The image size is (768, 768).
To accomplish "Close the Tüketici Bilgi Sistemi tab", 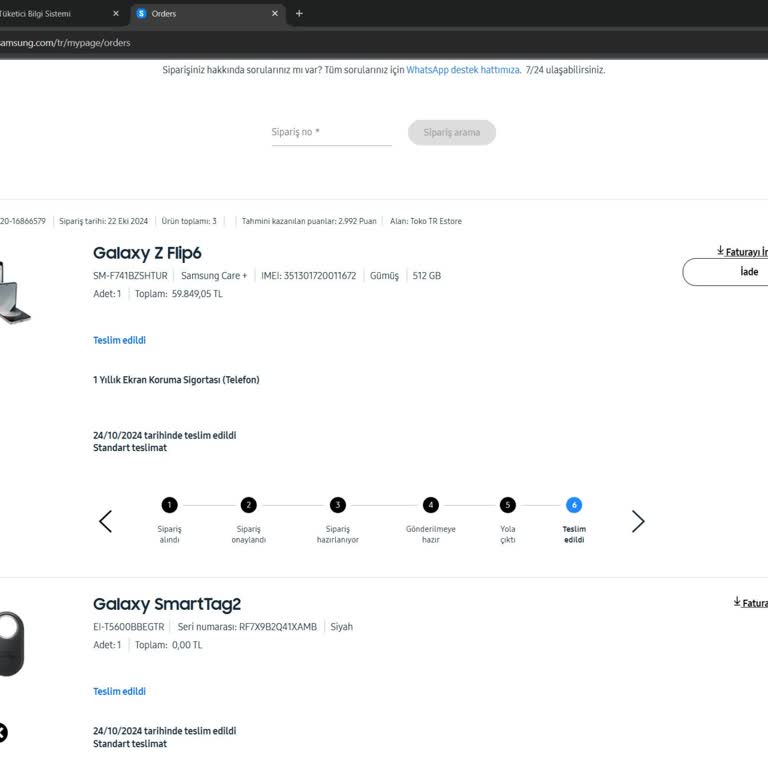I will (116, 14).
